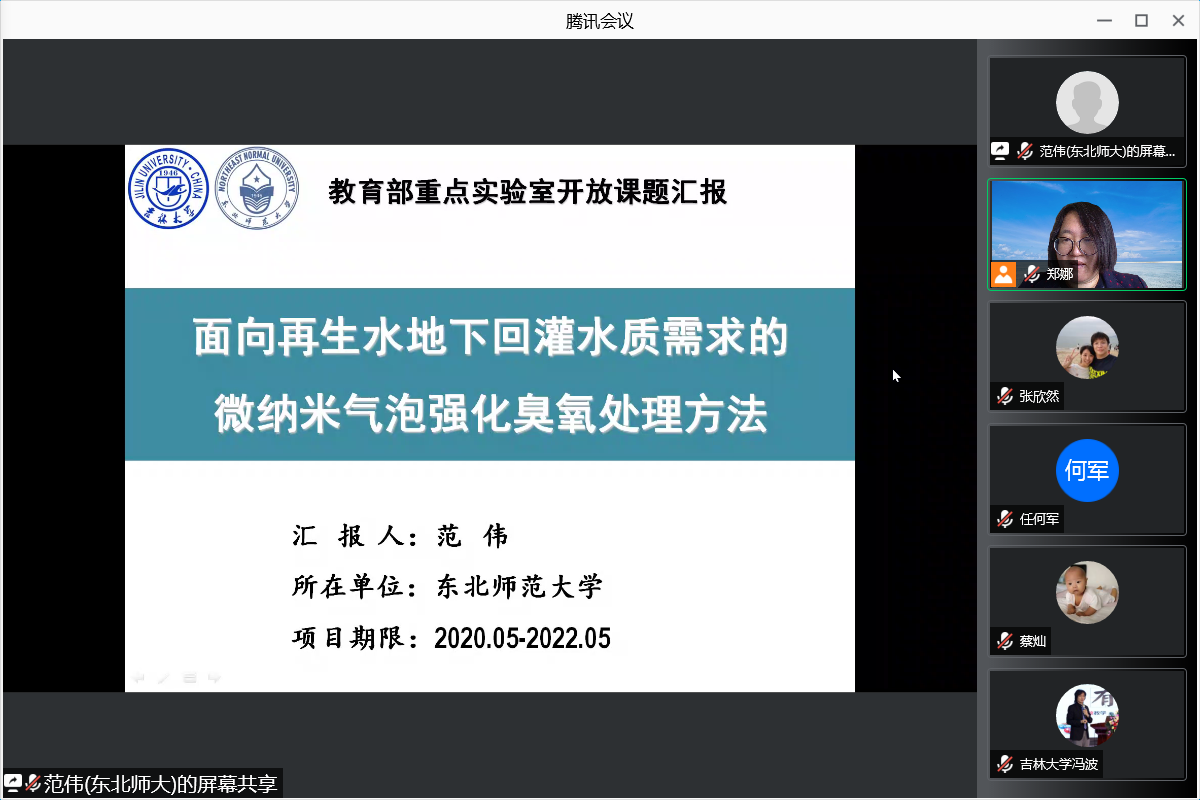Select the blue 何军 avatar
The image size is (1200, 800).
pos(1087,470)
